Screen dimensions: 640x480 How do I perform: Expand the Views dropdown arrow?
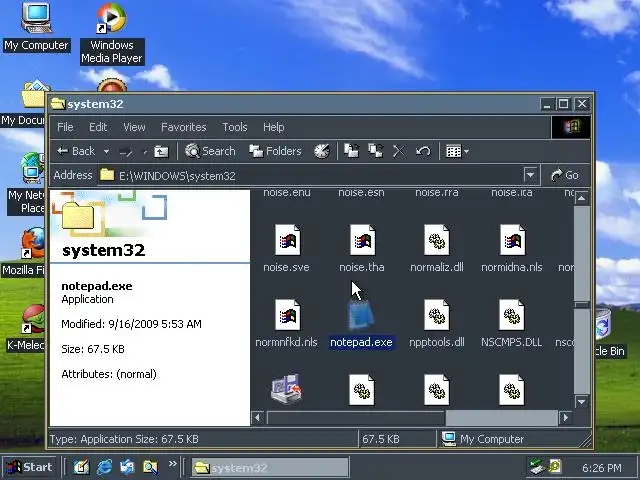467,152
